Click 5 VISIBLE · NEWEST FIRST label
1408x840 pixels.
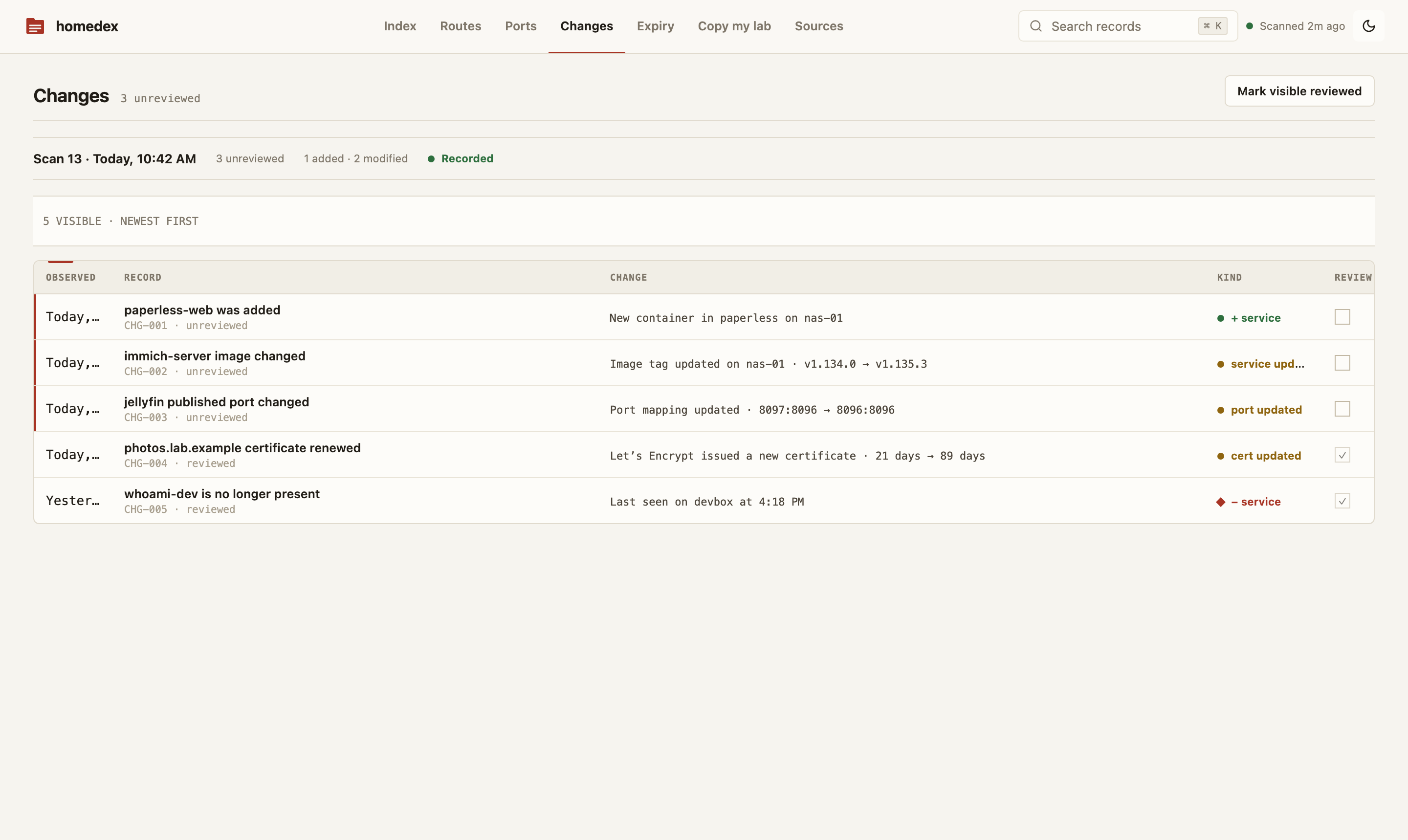pos(121,221)
